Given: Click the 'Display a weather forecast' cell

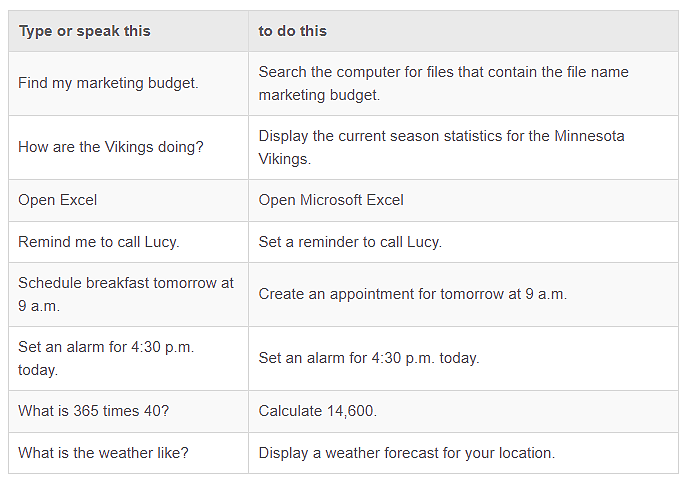Looking at the screenshot, I should click(x=463, y=453).
